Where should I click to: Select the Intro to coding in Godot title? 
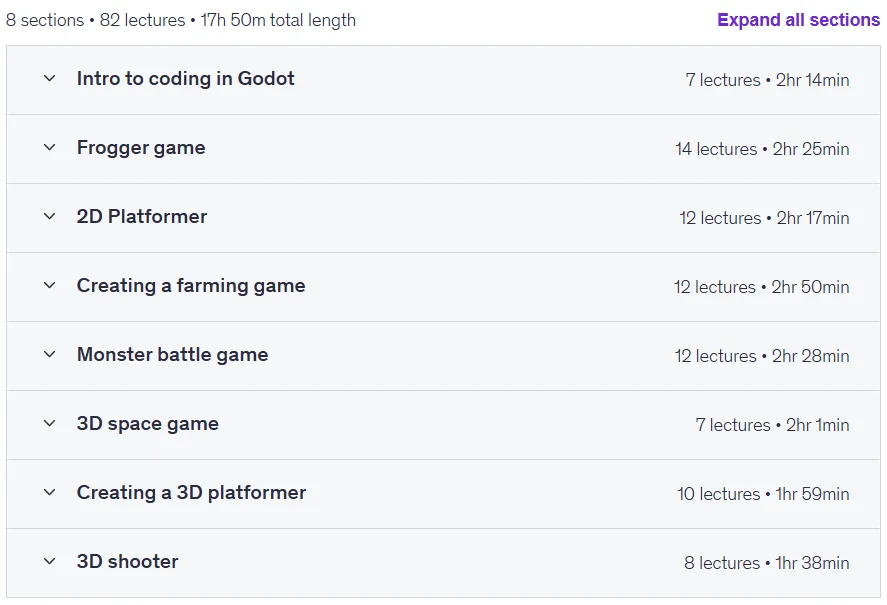[186, 79]
